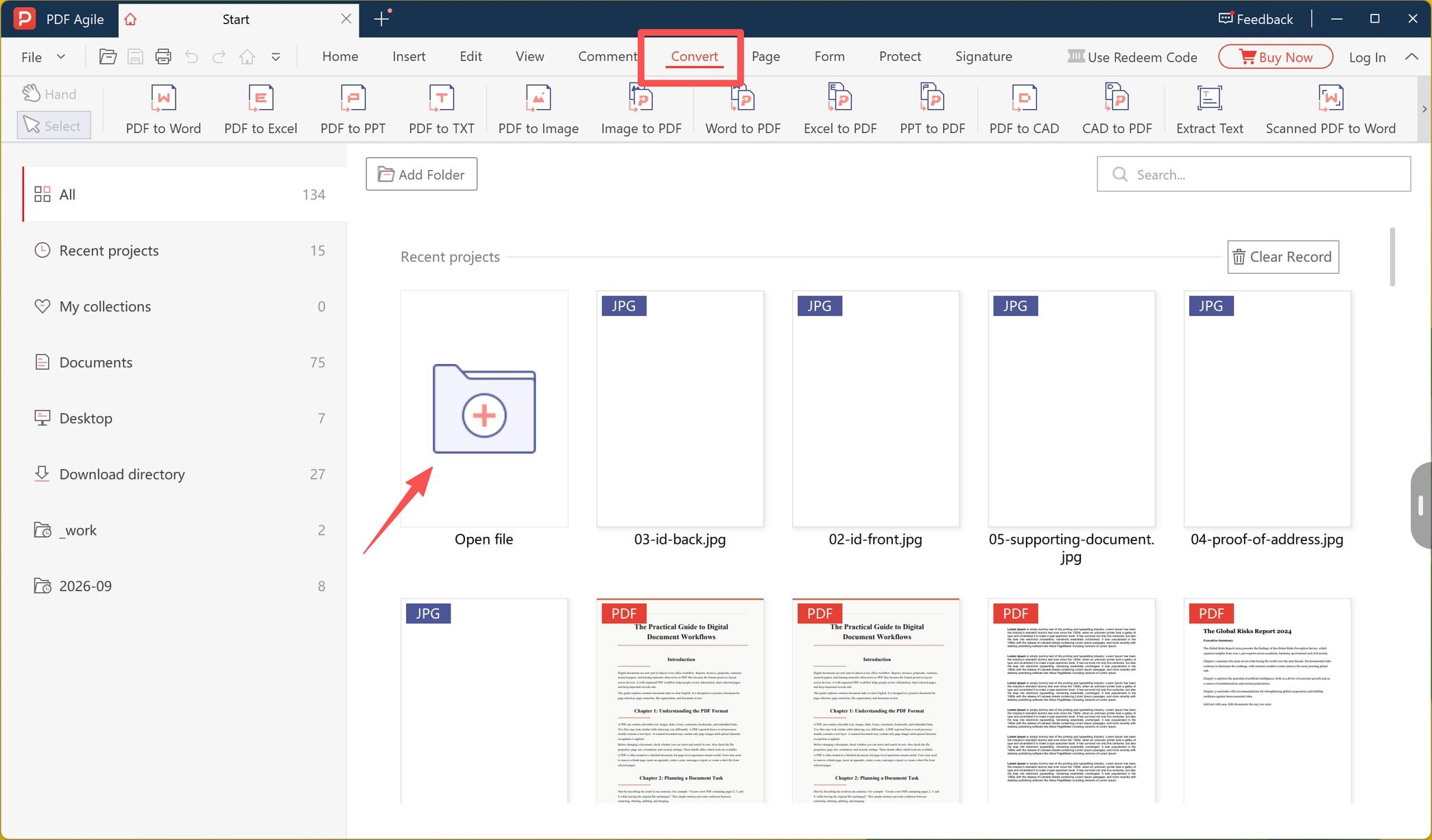This screenshot has width=1432, height=840.
Task: Open Scanned PDF to Word tool
Action: 1330,110
